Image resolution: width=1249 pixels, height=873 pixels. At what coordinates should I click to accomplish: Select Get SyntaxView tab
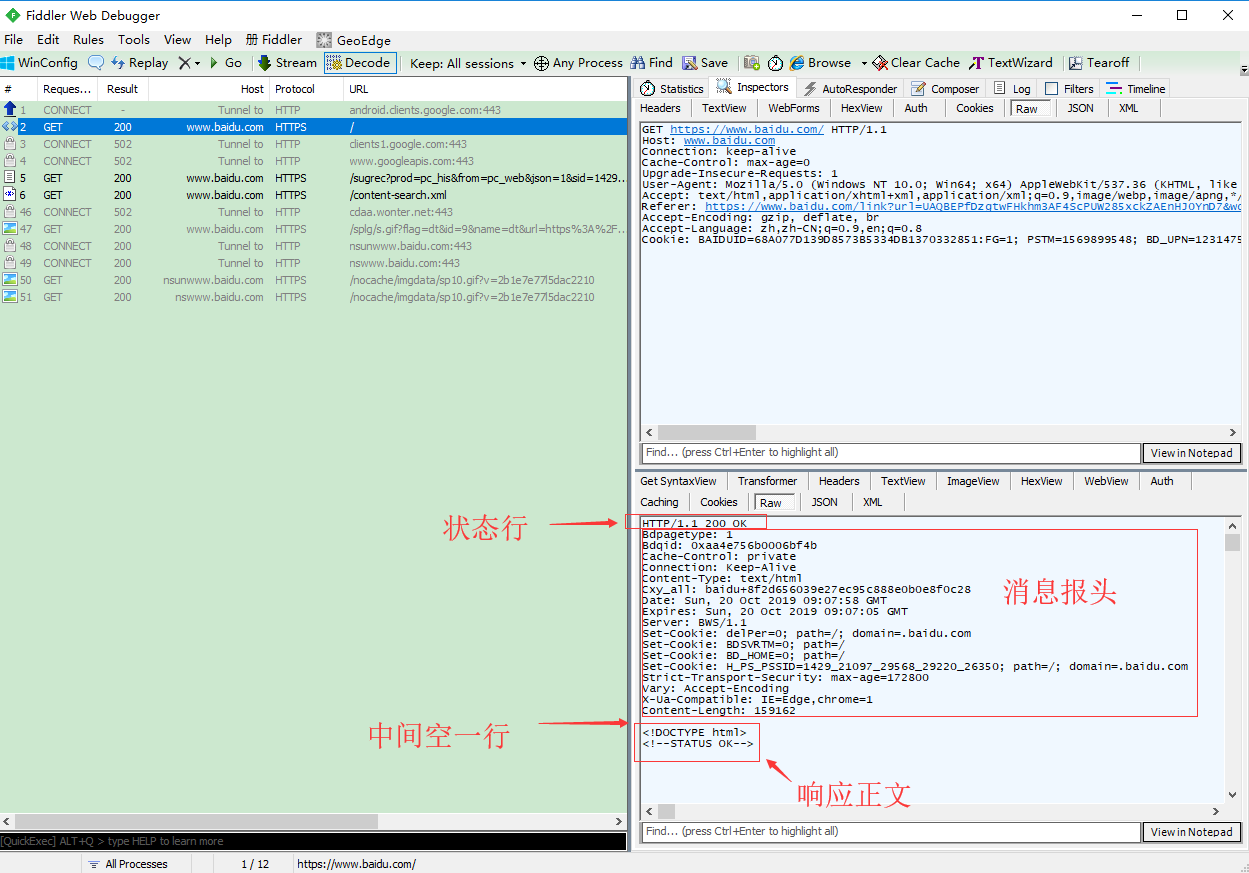pos(678,481)
